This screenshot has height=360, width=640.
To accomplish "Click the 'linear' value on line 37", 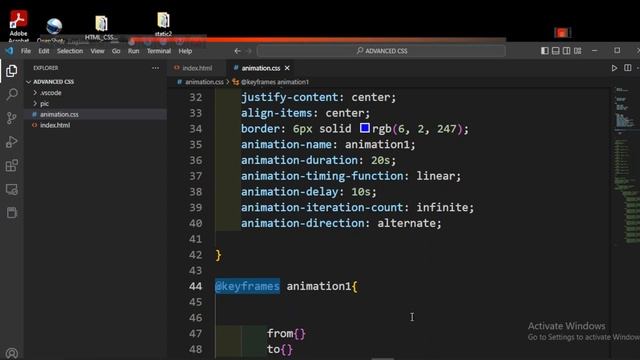I will (x=436, y=176).
